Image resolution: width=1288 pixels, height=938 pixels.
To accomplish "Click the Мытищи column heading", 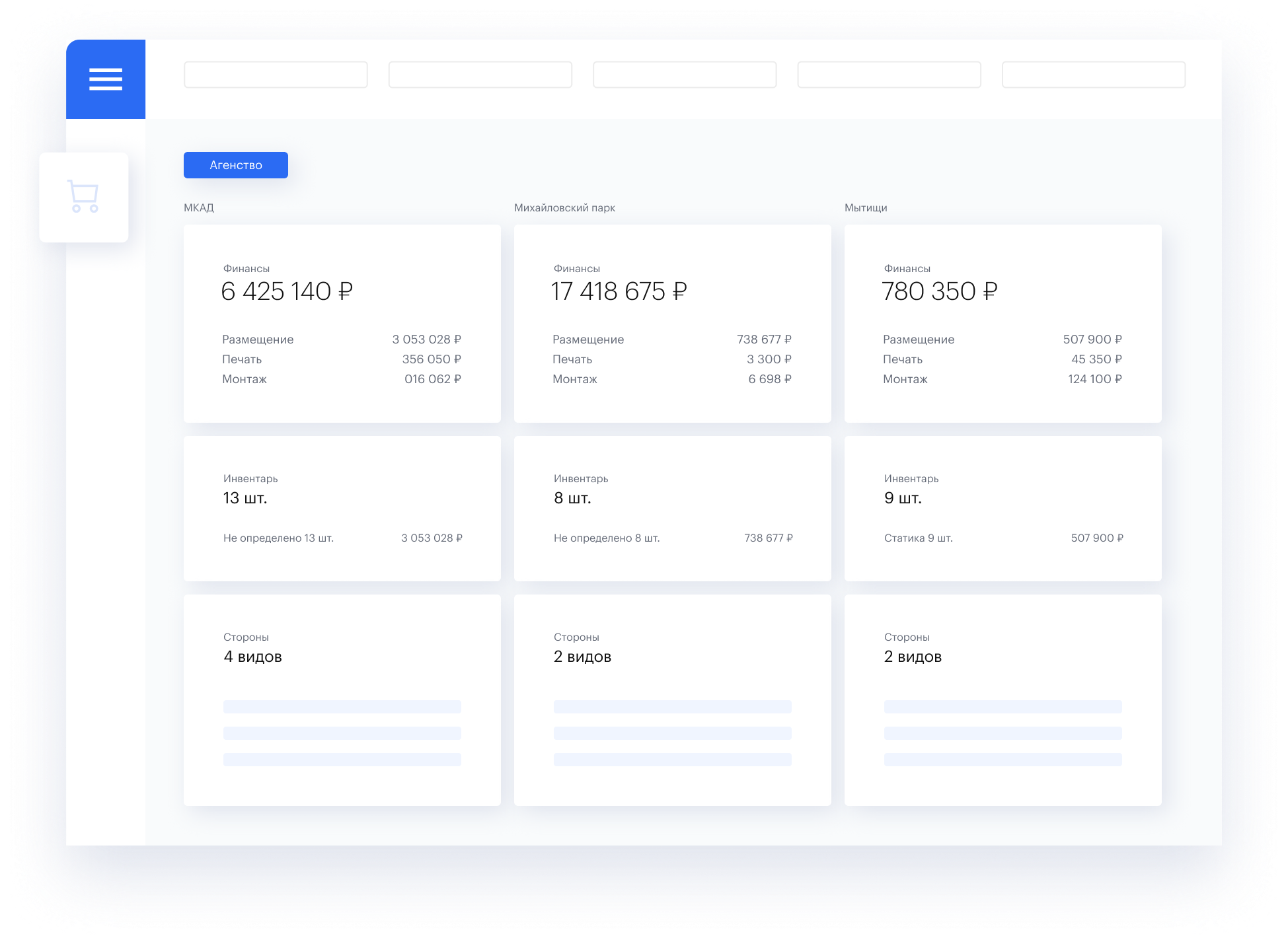I will tap(866, 208).
